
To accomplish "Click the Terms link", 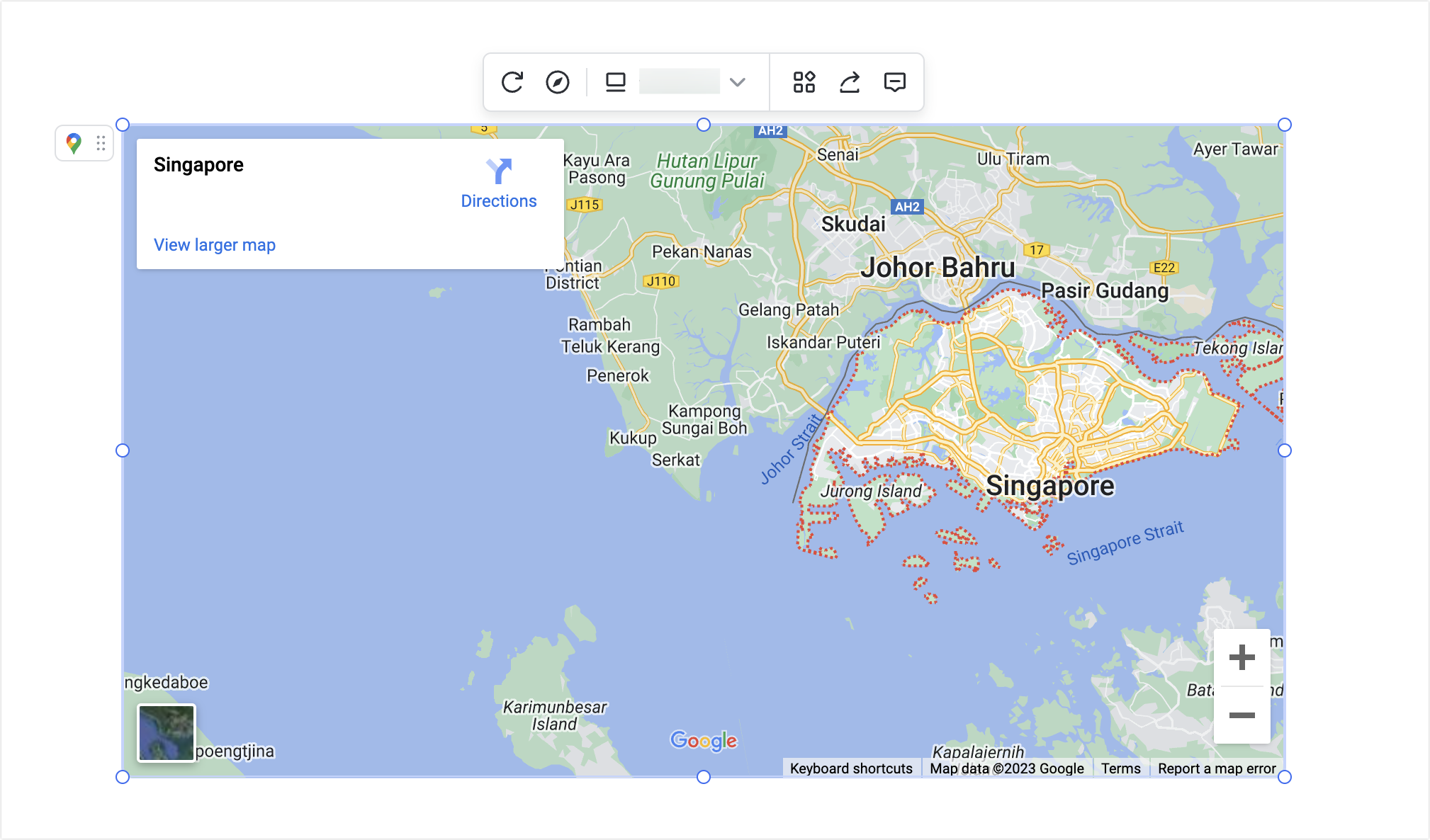I will 1120,768.
